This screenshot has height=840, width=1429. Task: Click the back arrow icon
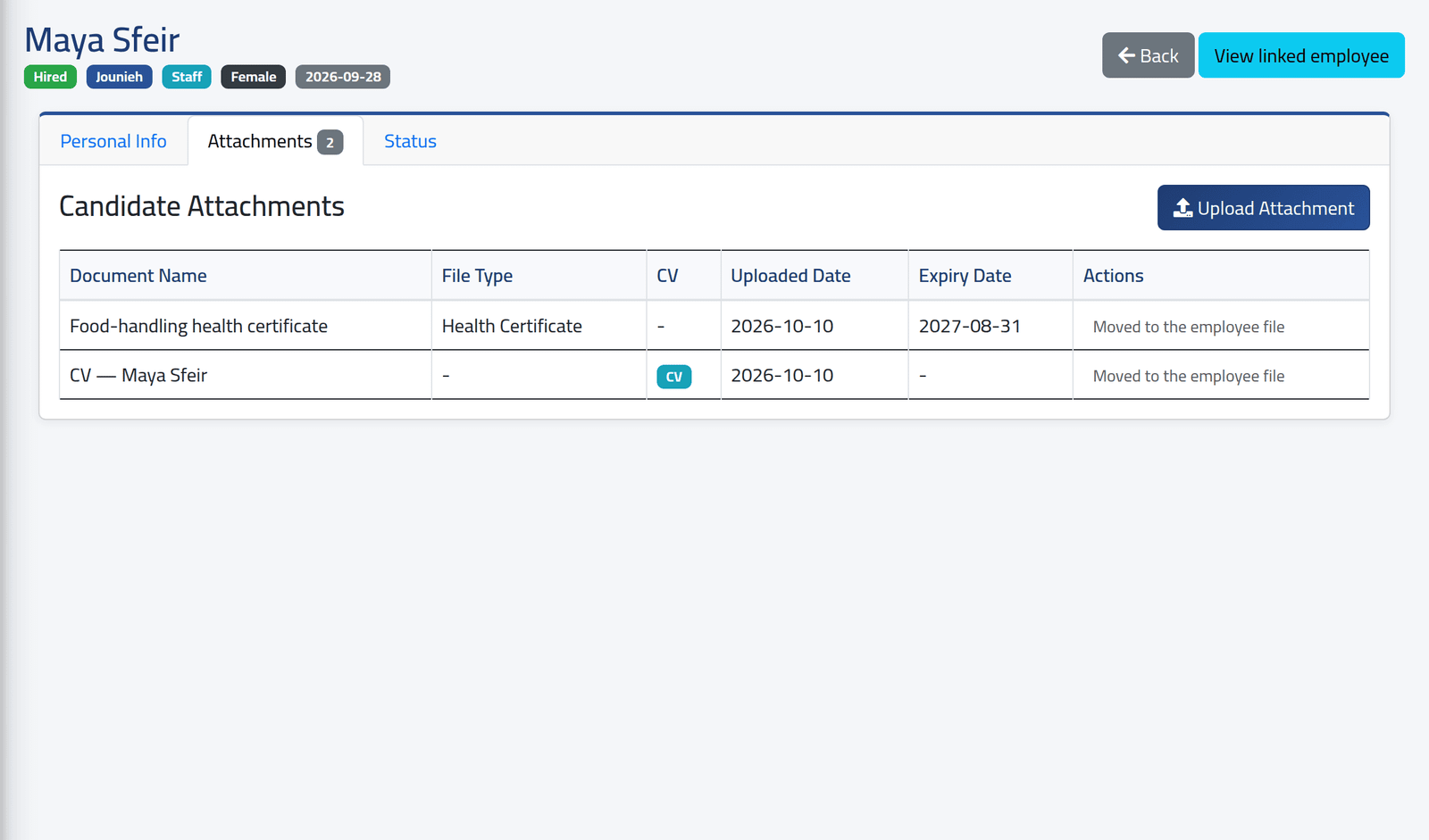point(1126,55)
